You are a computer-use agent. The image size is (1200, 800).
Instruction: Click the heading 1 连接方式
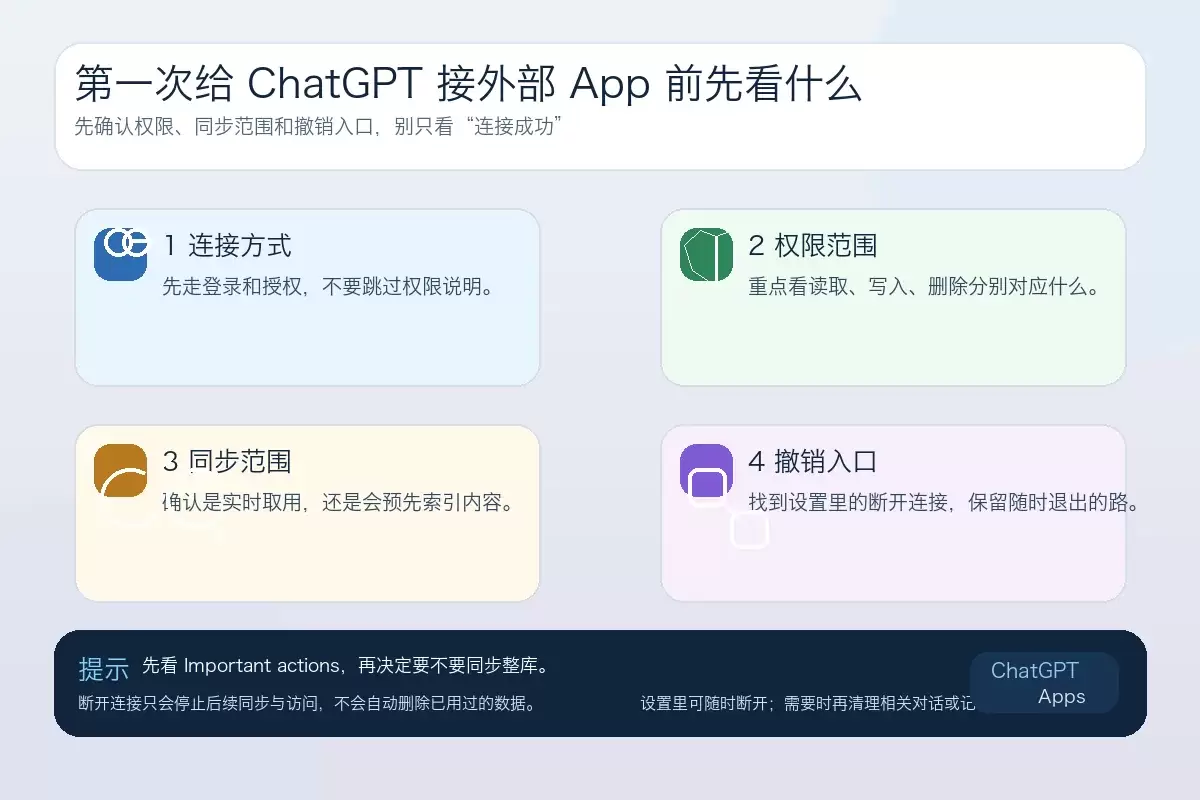(227, 245)
